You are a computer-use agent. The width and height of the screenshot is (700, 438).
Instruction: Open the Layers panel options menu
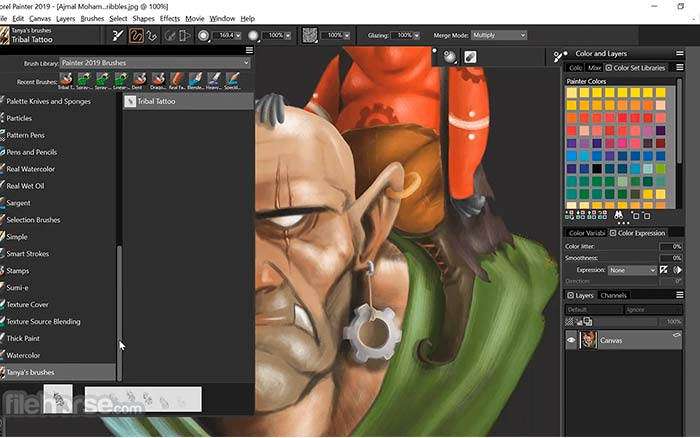coord(679,295)
